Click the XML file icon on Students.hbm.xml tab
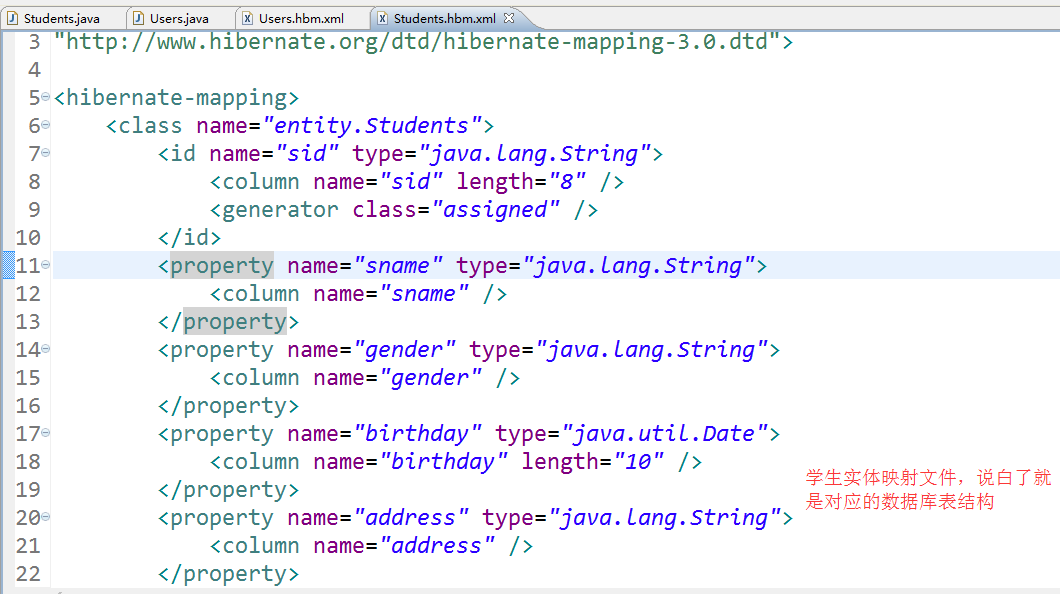 383,18
